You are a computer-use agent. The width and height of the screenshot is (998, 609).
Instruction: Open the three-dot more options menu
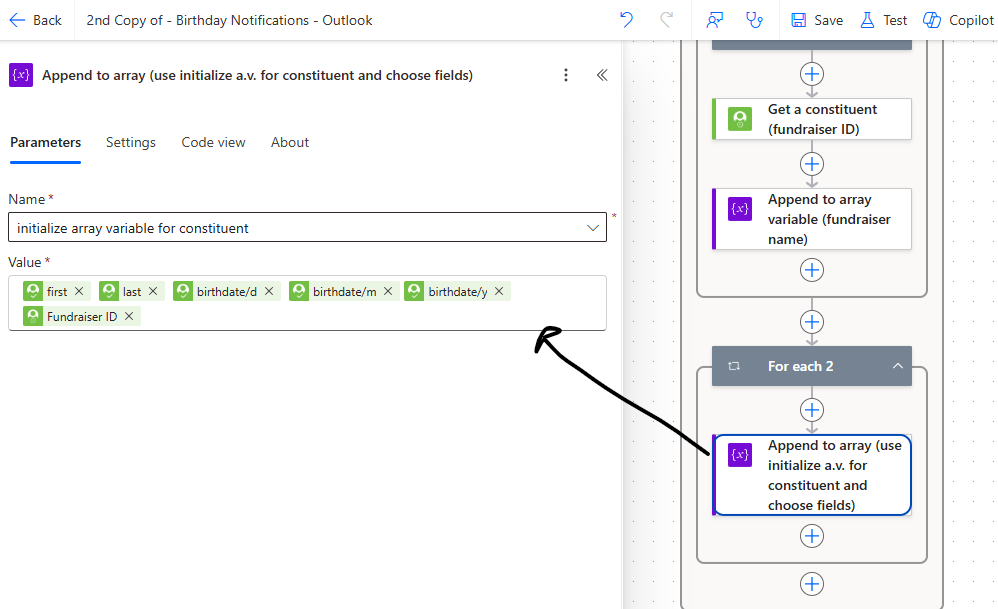[566, 75]
